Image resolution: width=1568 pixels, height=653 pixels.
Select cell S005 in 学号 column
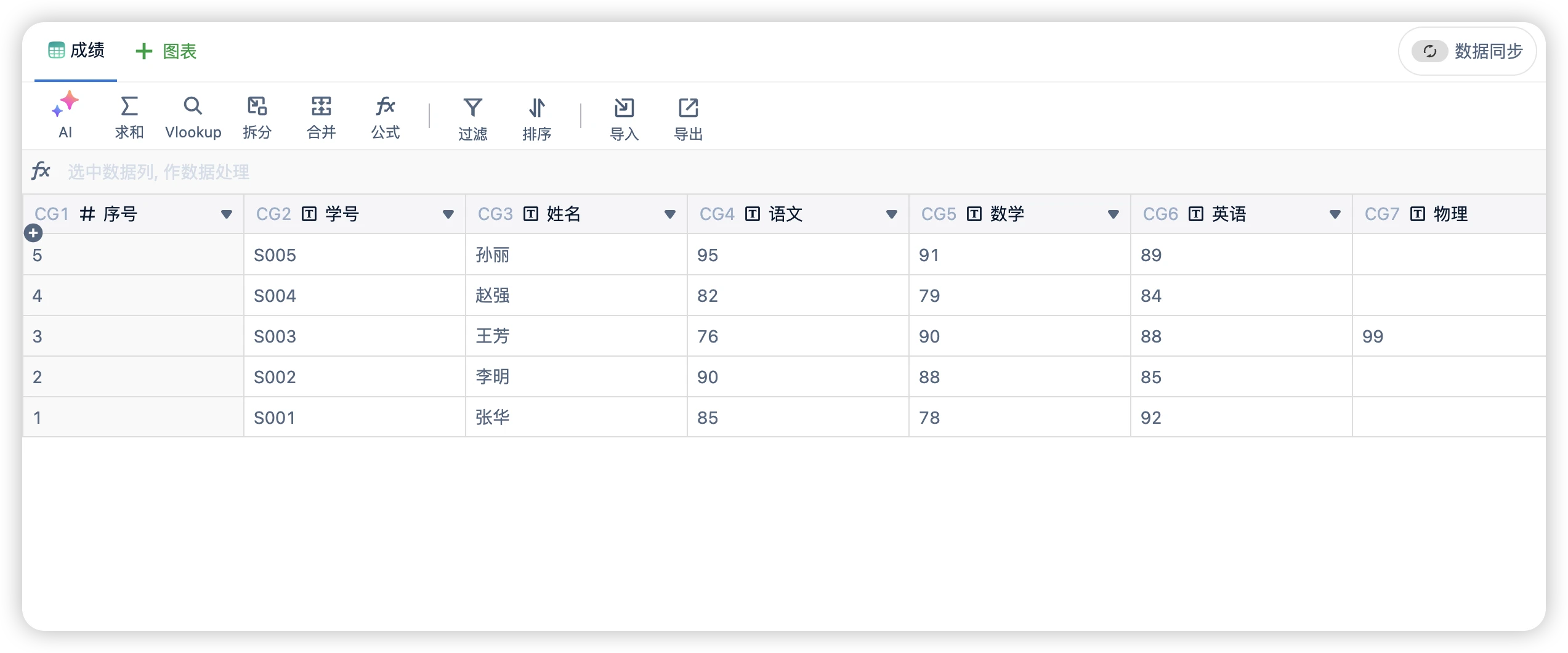coord(355,255)
